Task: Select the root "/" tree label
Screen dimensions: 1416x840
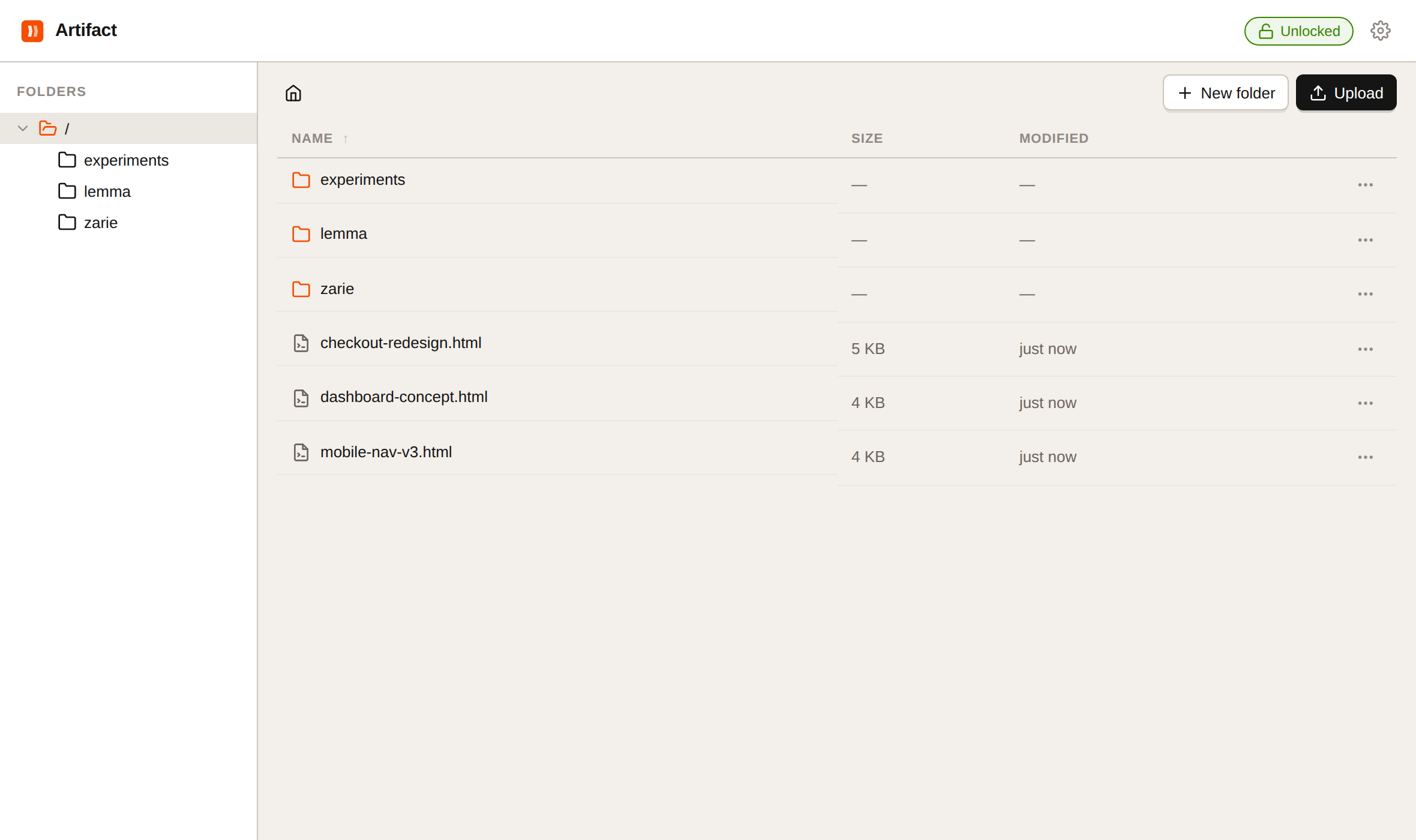Action: [x=67, y=129]
